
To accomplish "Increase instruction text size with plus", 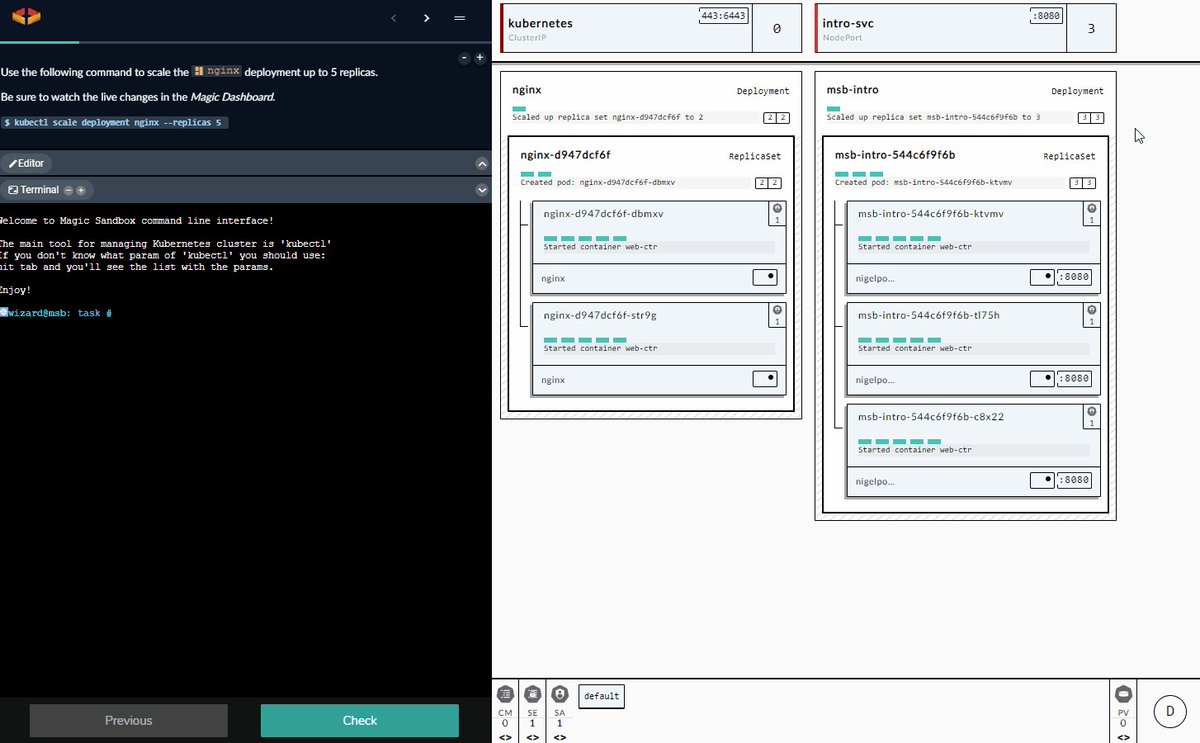I will [479, 58].
